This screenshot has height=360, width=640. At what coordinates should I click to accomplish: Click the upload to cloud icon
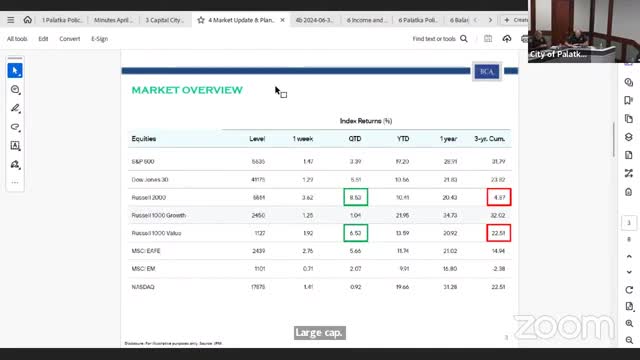[x=507, y=39]
